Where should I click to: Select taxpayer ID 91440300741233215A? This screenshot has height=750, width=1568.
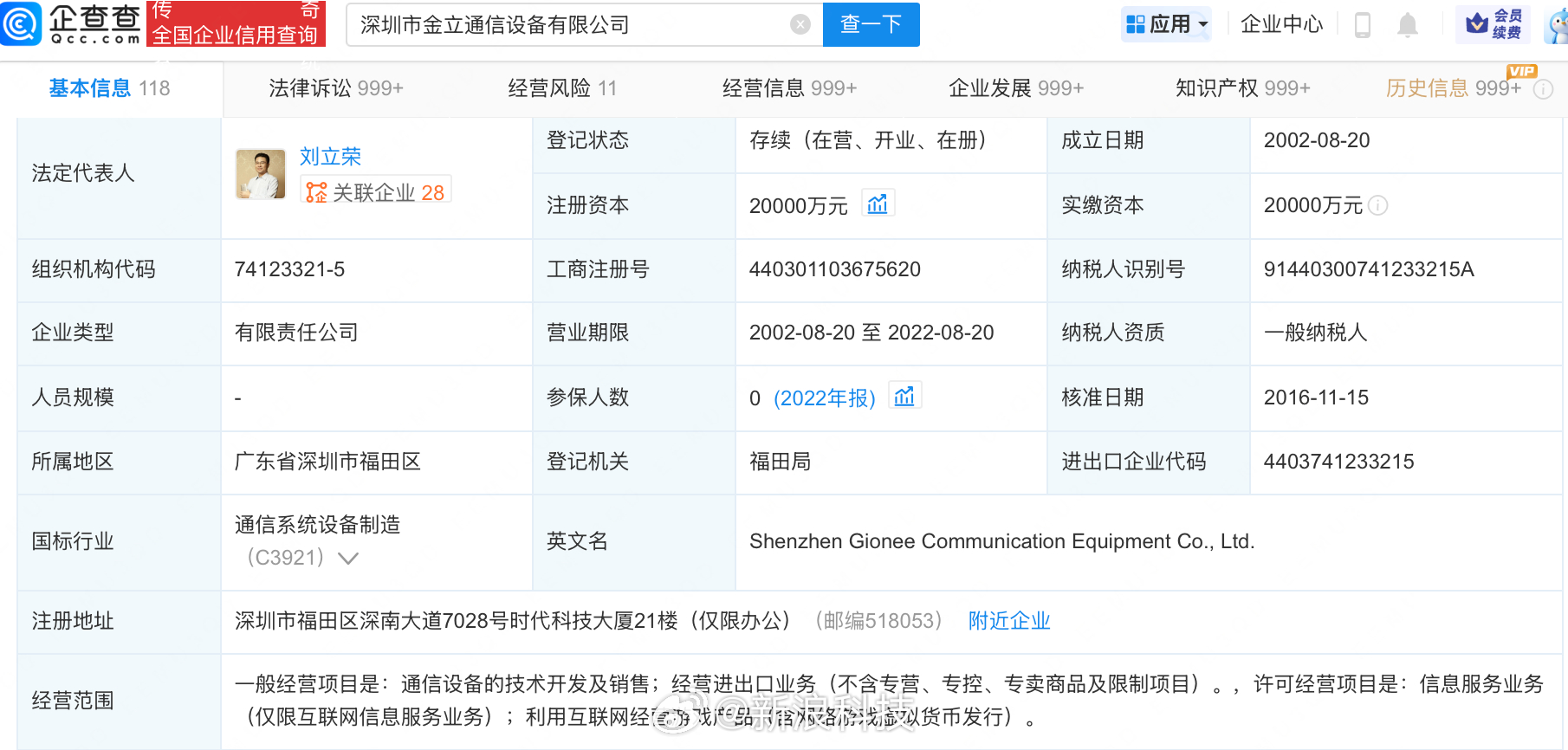pyautogui.click(x=1369, y=269)
